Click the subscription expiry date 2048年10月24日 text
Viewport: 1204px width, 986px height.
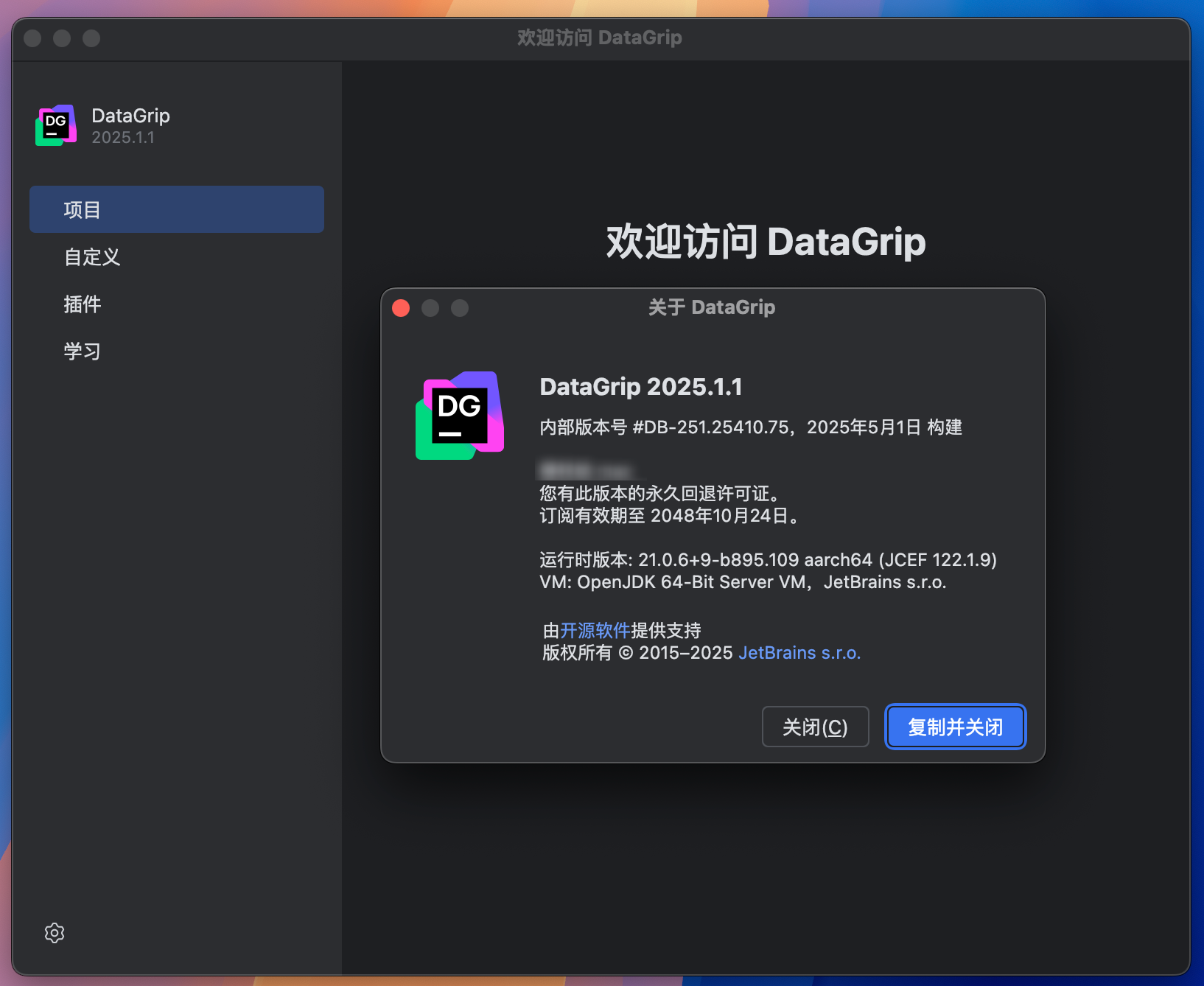[x=718, y=517]
